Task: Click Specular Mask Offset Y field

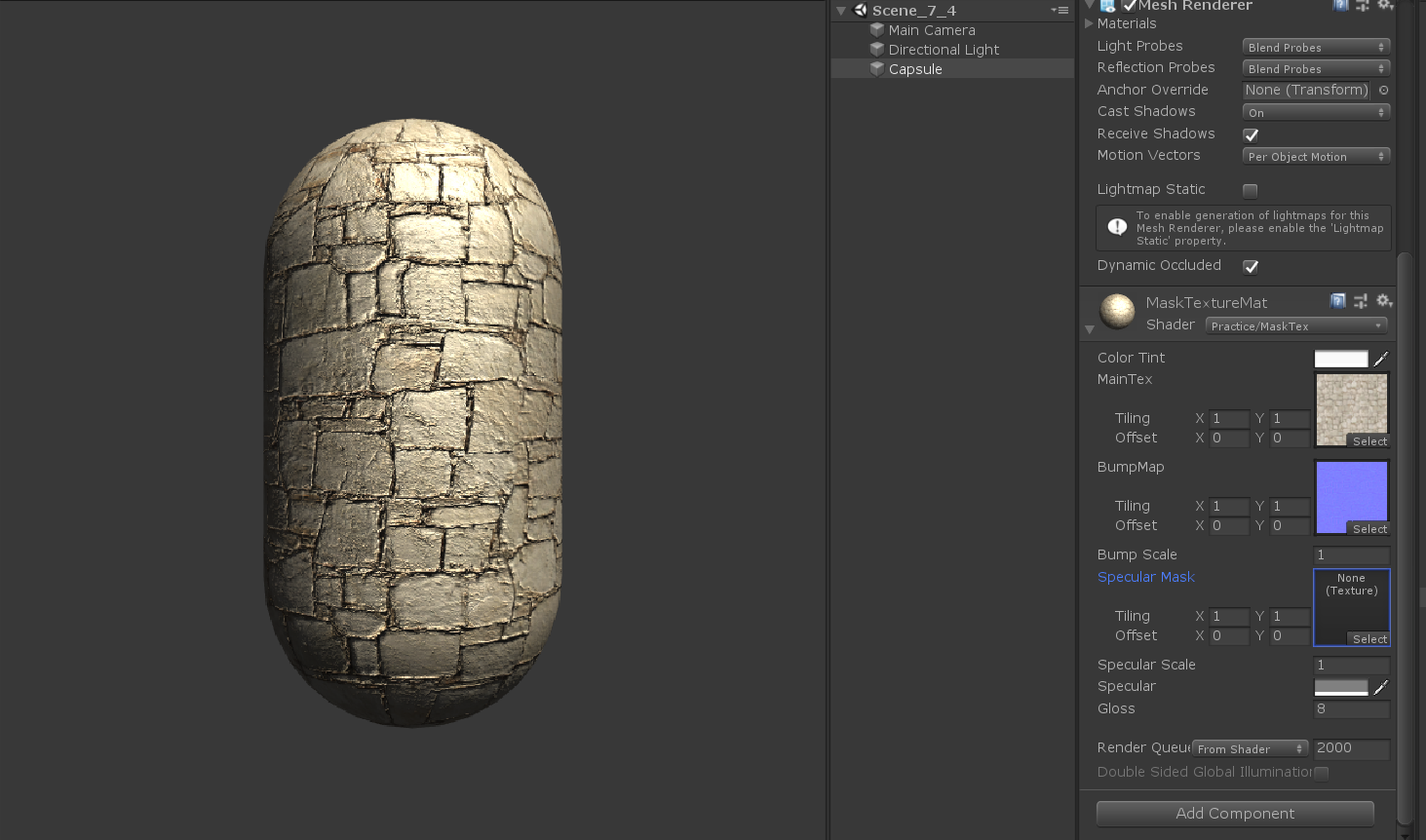Action: (1290, 636)
